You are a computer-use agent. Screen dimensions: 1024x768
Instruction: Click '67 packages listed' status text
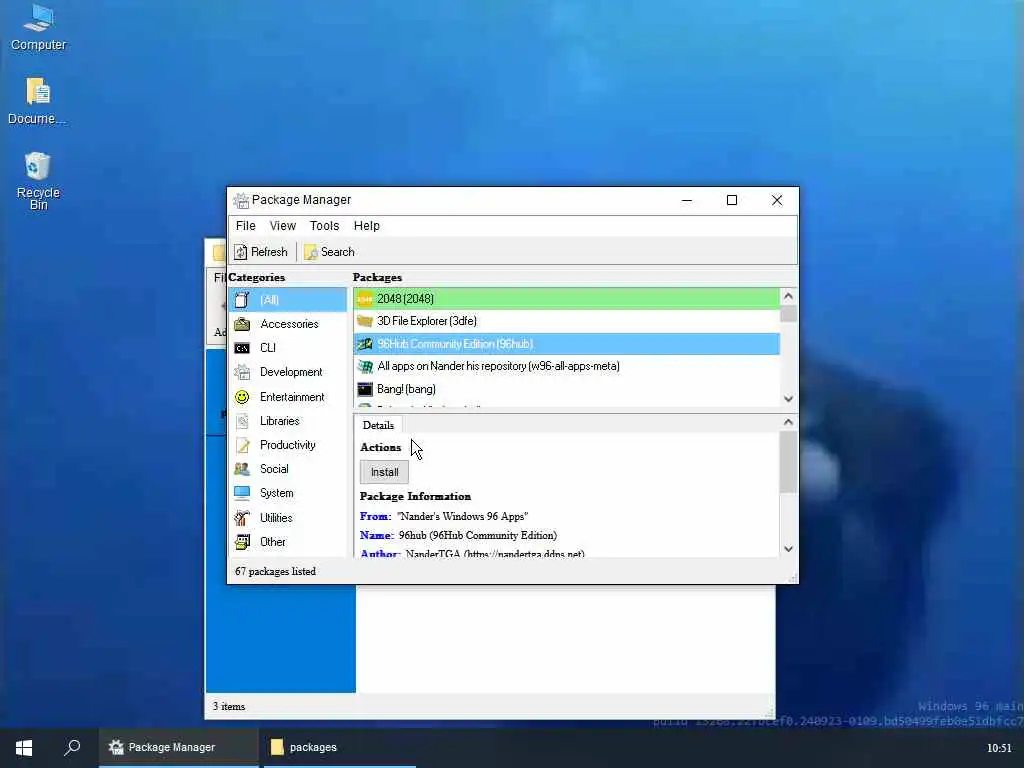coord(275,571)
